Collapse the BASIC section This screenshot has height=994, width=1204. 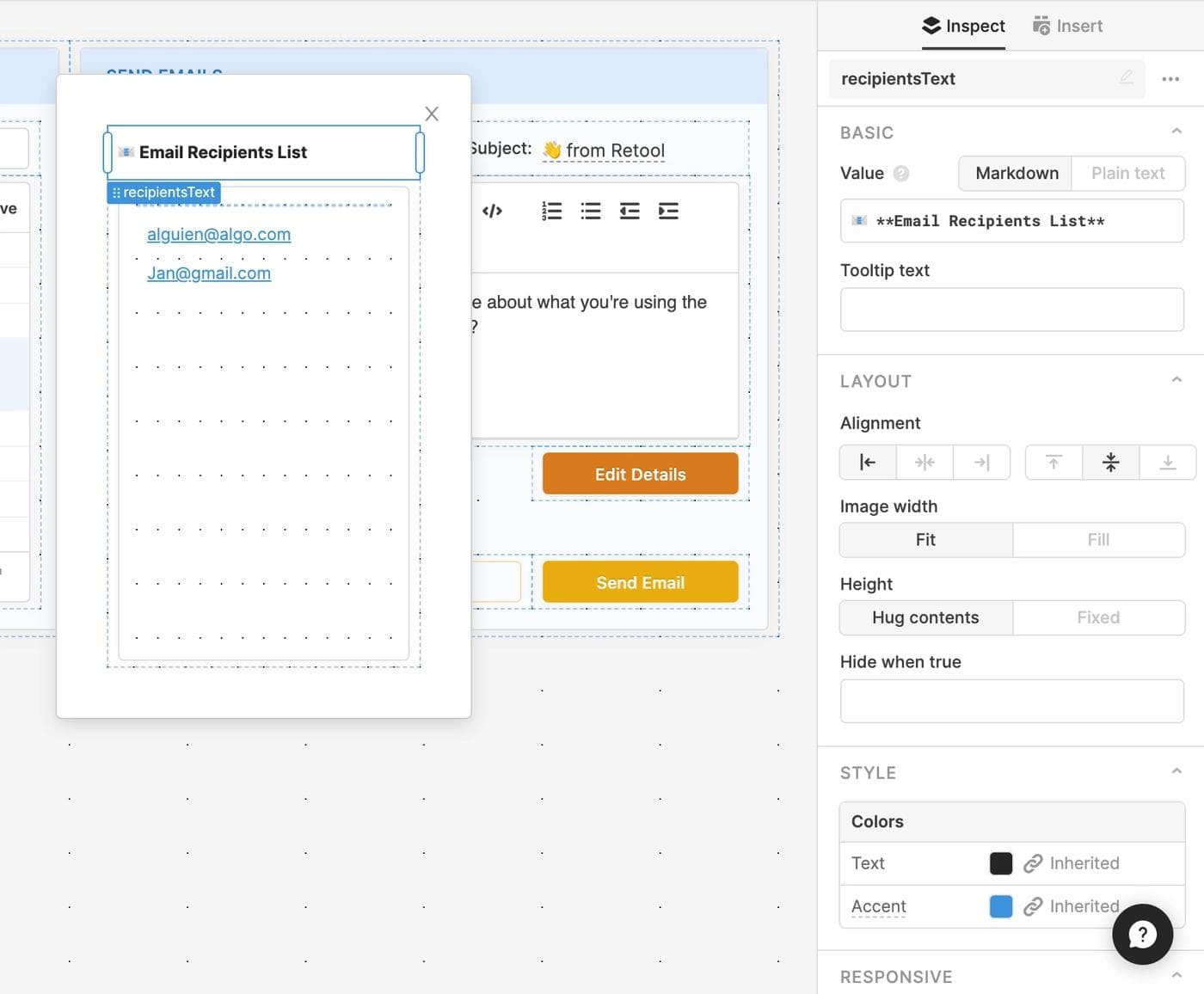tap(1176, 132)
